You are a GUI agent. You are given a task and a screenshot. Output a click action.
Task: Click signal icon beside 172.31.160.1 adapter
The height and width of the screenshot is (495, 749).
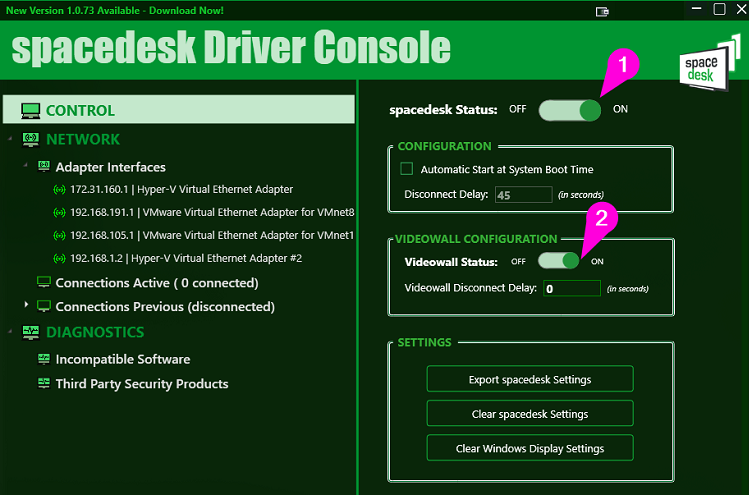coord(59,190)
